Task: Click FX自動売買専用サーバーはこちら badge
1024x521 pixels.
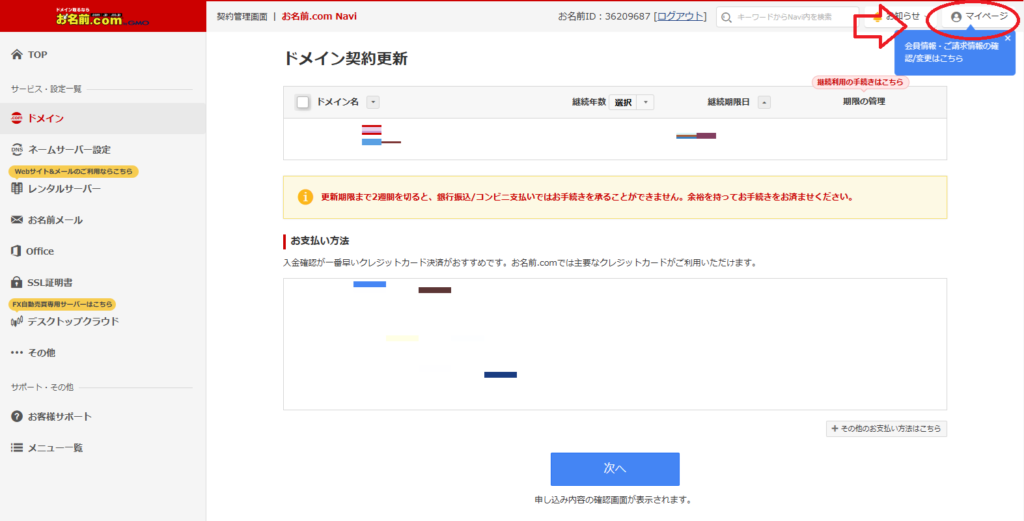Action: (x=62, y=304)
